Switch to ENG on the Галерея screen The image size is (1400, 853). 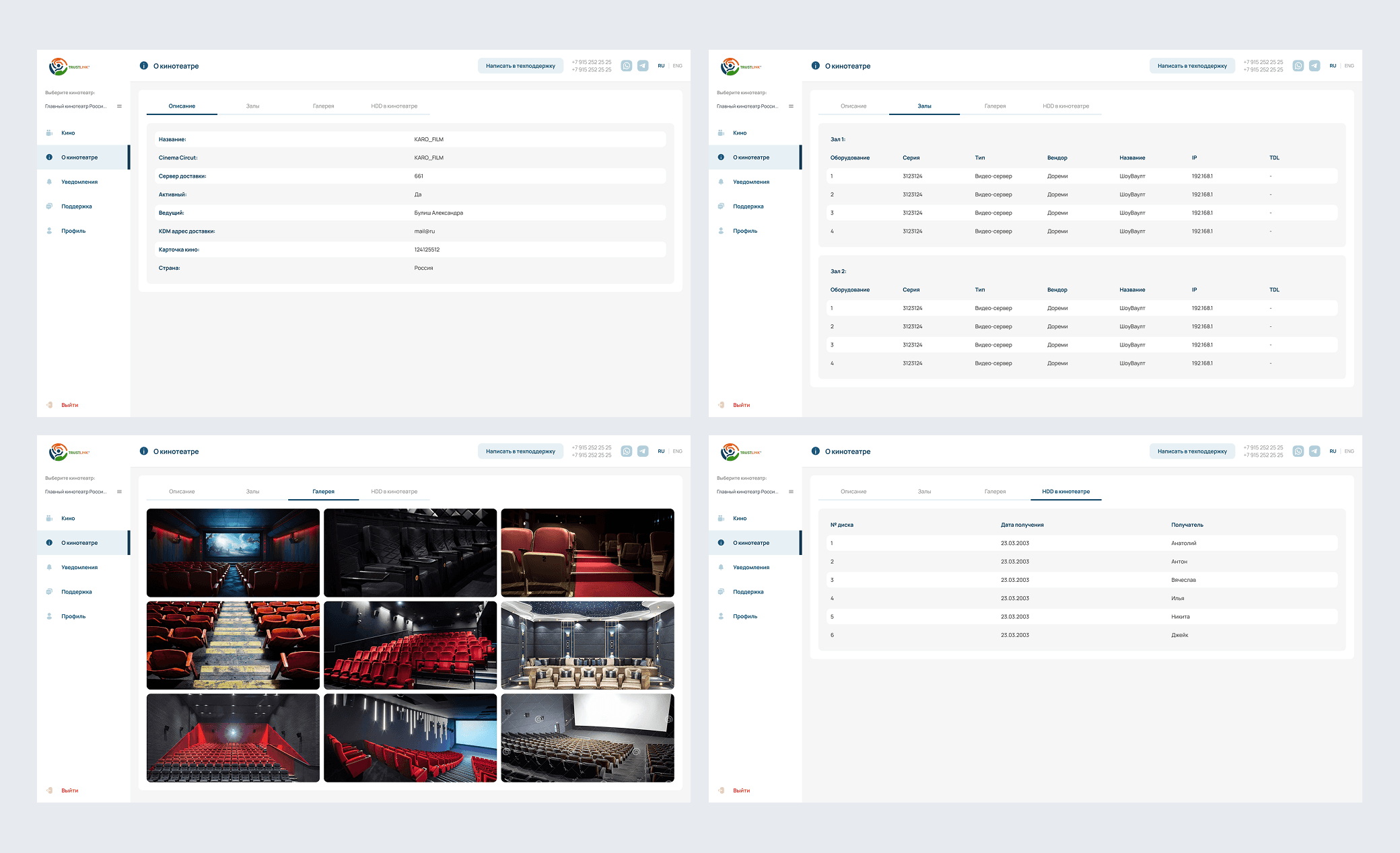[x=677, y=451]
